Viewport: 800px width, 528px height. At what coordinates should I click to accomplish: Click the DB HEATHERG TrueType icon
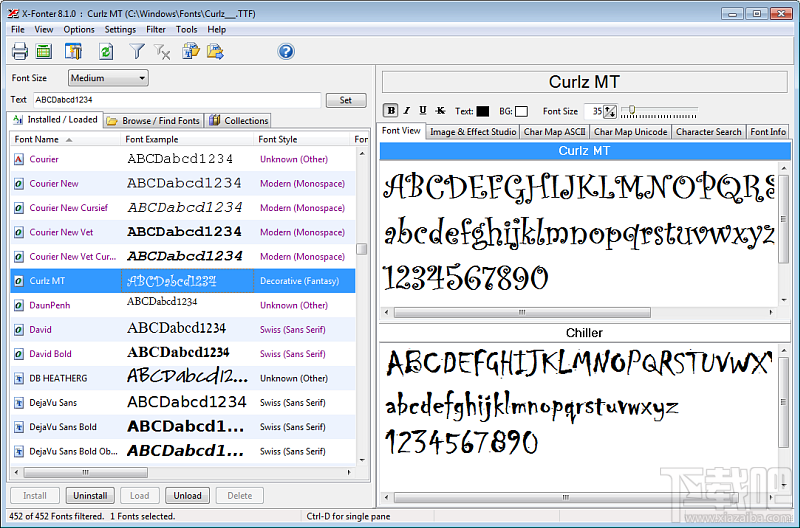19,379
